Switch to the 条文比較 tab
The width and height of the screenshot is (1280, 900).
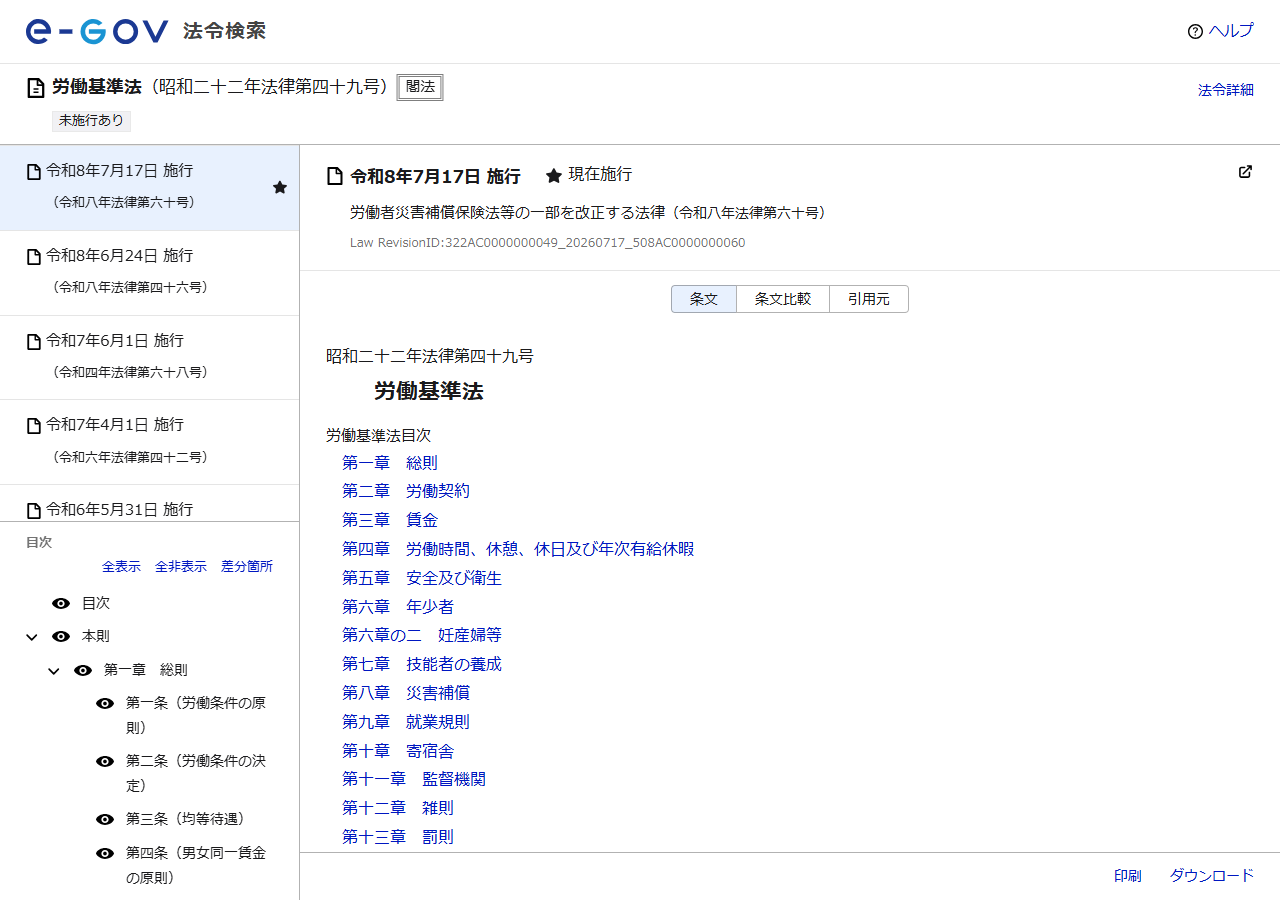click(783, 299)
